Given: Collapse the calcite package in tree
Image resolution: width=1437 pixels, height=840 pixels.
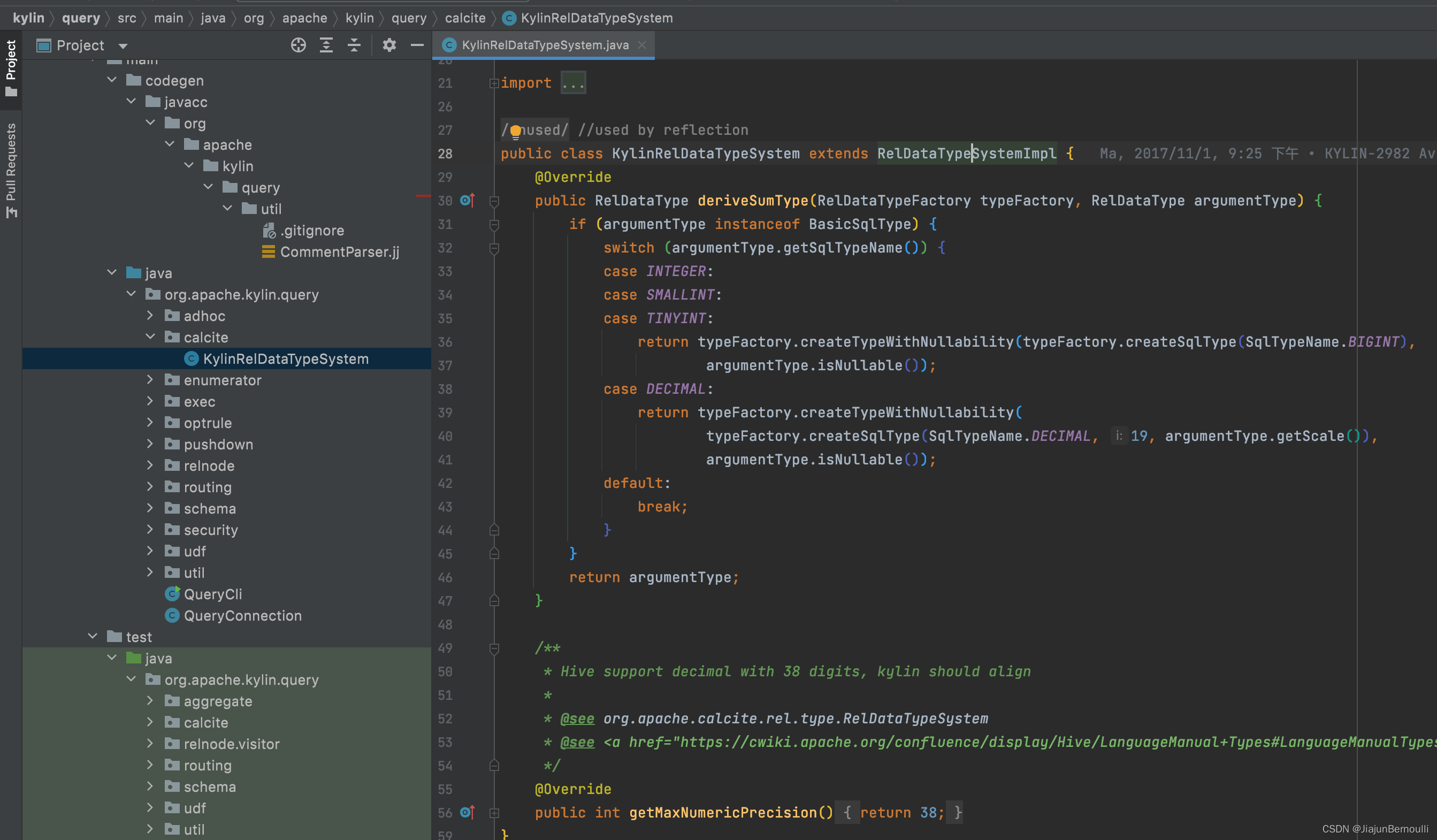Looking at the screenshot, I should [x=150, y=337].
